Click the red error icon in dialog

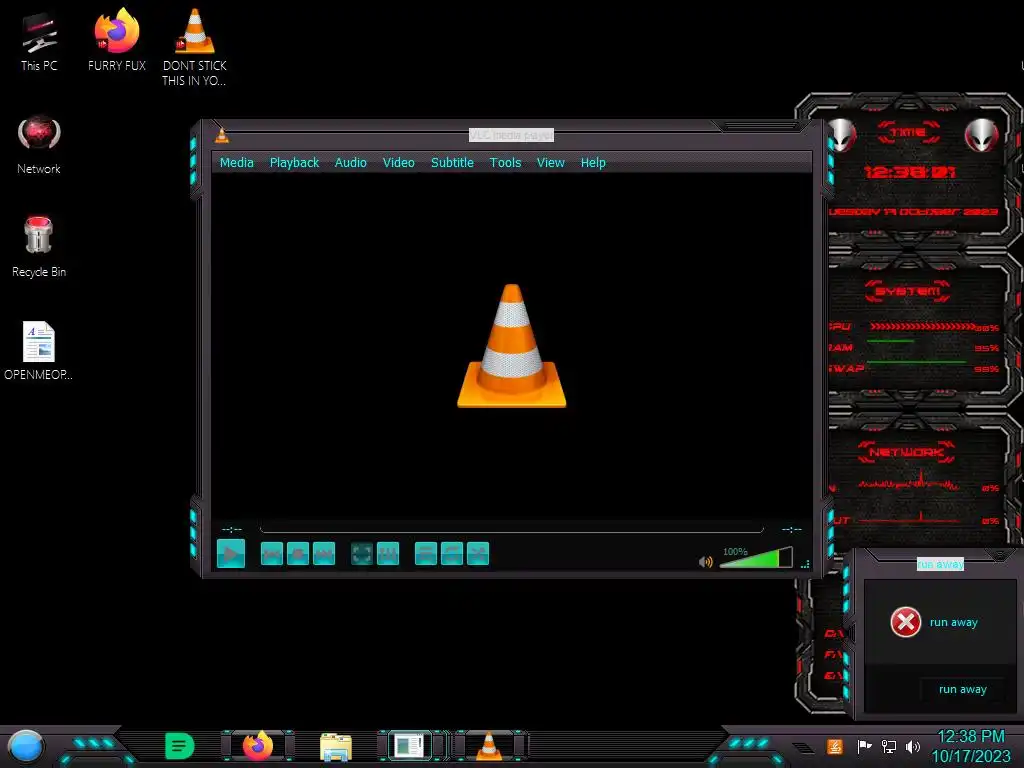click(x=906, y=622)
